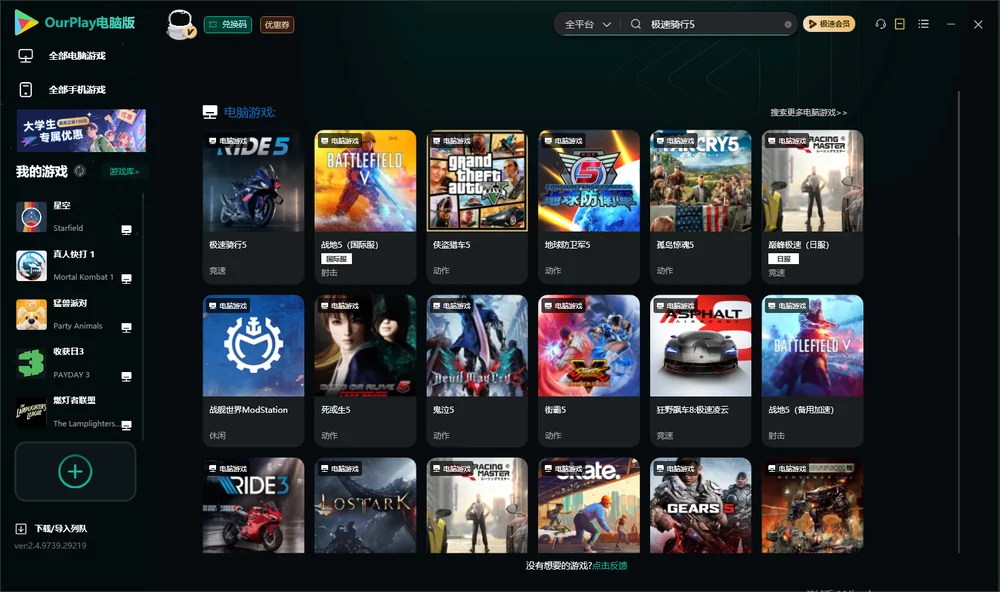
Task: Click the 日服 tag on 巅峰极速
Action: pos(784,259)
